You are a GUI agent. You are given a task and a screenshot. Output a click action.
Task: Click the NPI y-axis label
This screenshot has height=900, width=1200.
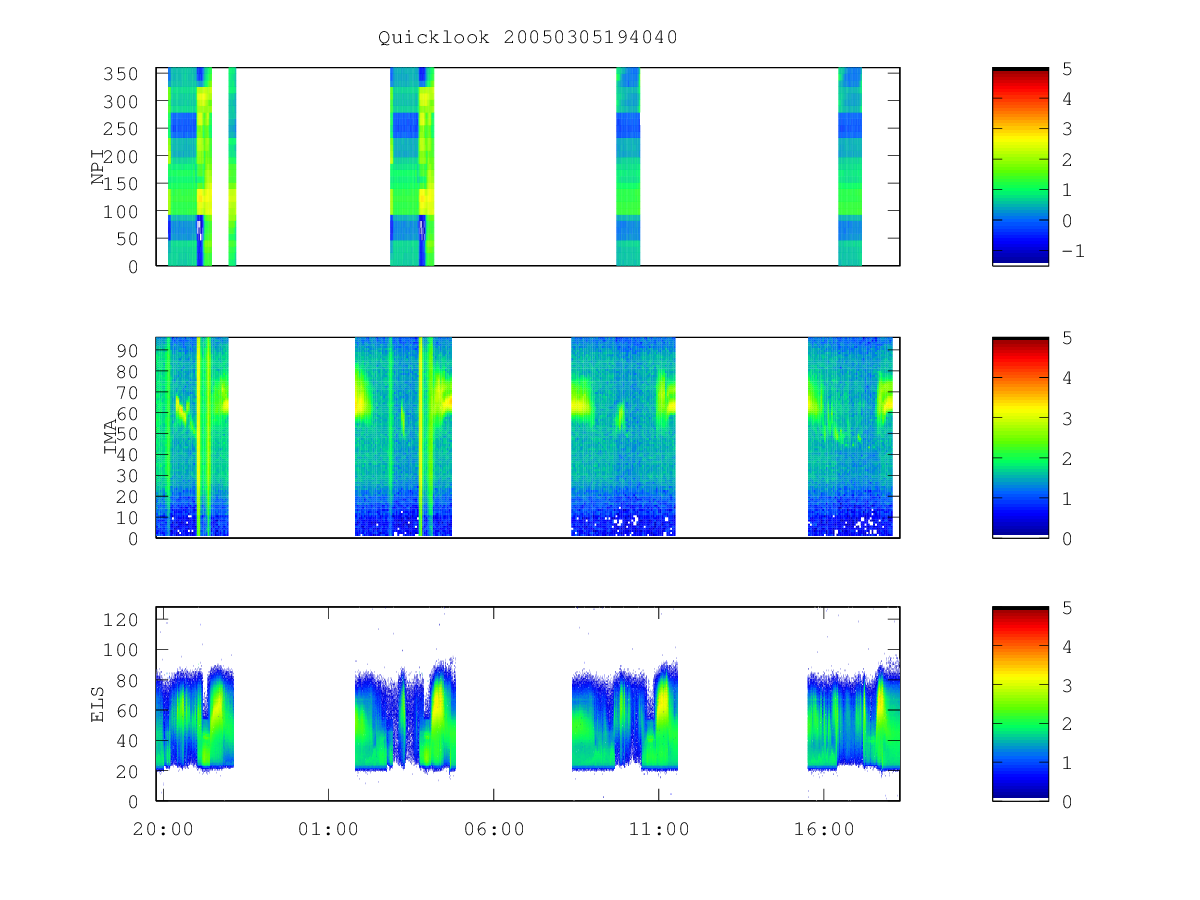[x=98, y=167]
